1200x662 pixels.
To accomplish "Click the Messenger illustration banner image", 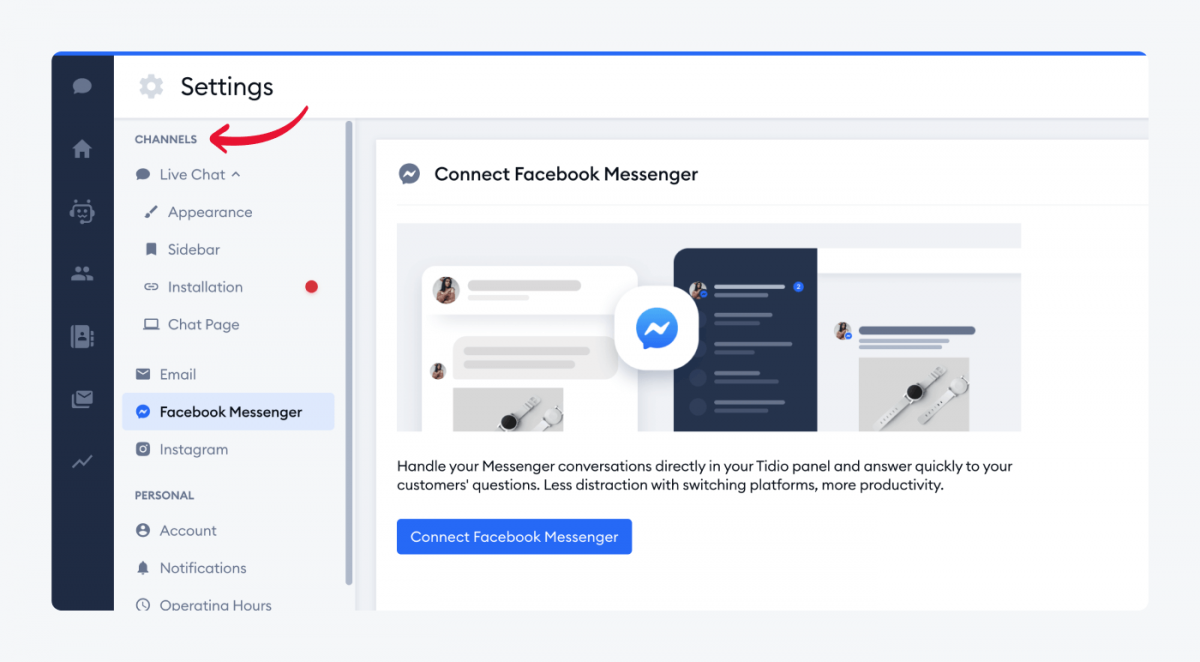I will point(709,327).
